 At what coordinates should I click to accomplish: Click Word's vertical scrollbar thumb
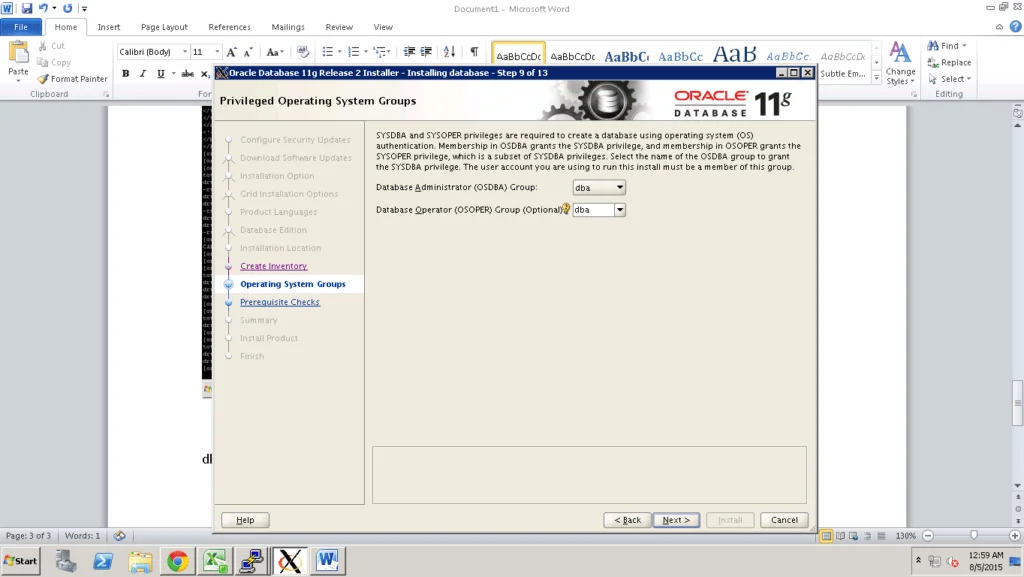(1017, 403)
